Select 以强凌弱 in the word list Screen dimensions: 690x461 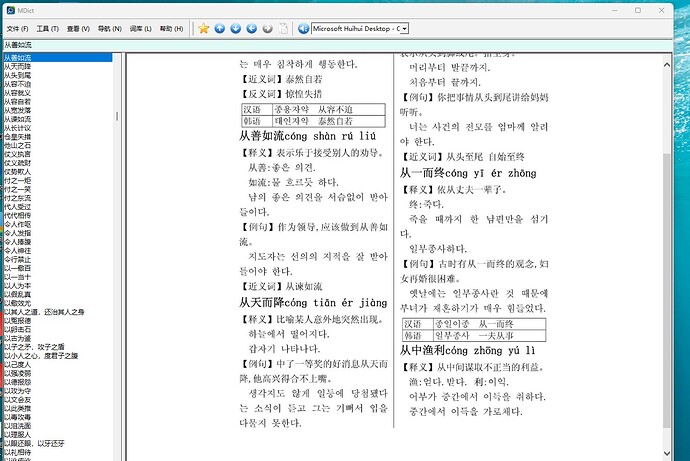pyautogui.click(x=18, y=373)
